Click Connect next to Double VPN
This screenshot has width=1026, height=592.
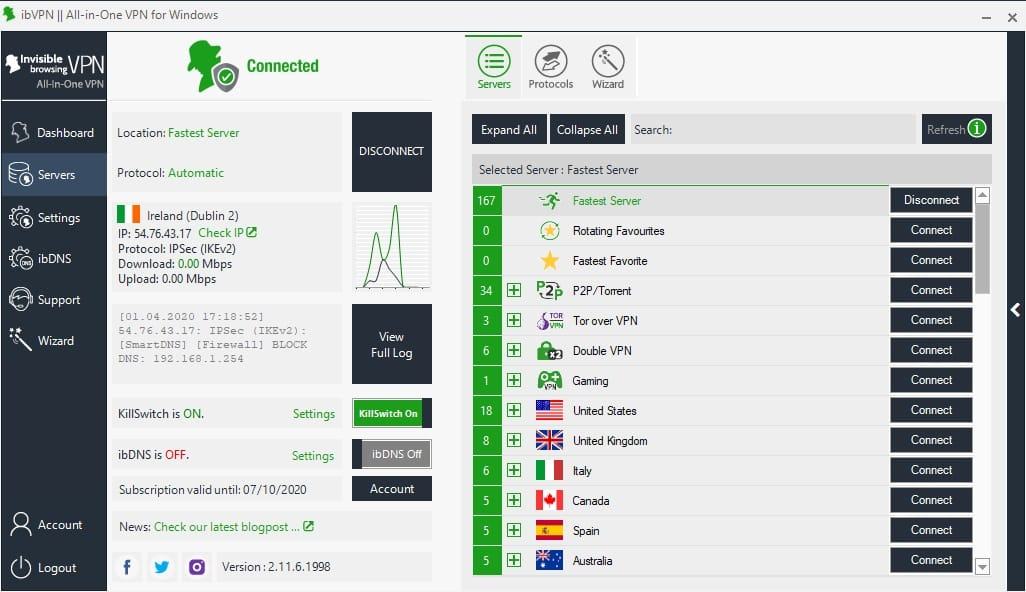click(x=930, y=350)
